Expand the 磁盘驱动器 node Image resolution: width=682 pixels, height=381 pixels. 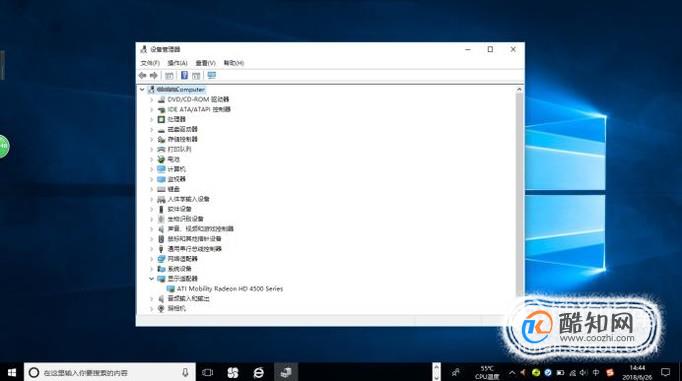pos(152,130)
